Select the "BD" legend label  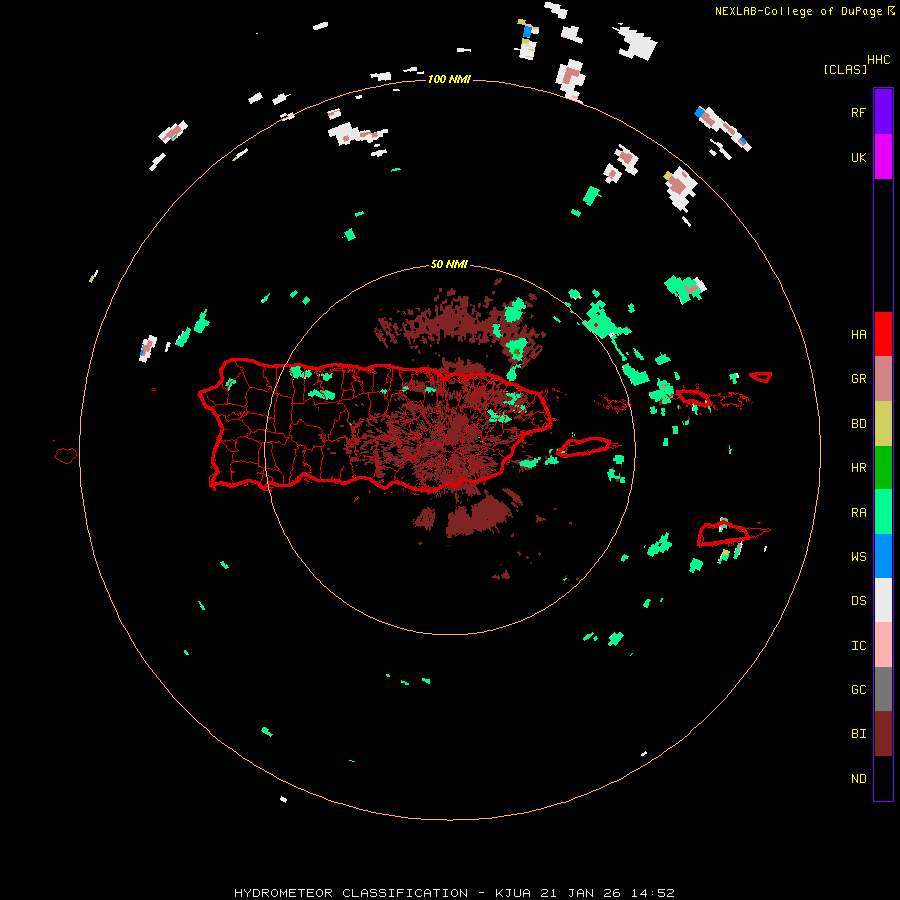(858, 424)
